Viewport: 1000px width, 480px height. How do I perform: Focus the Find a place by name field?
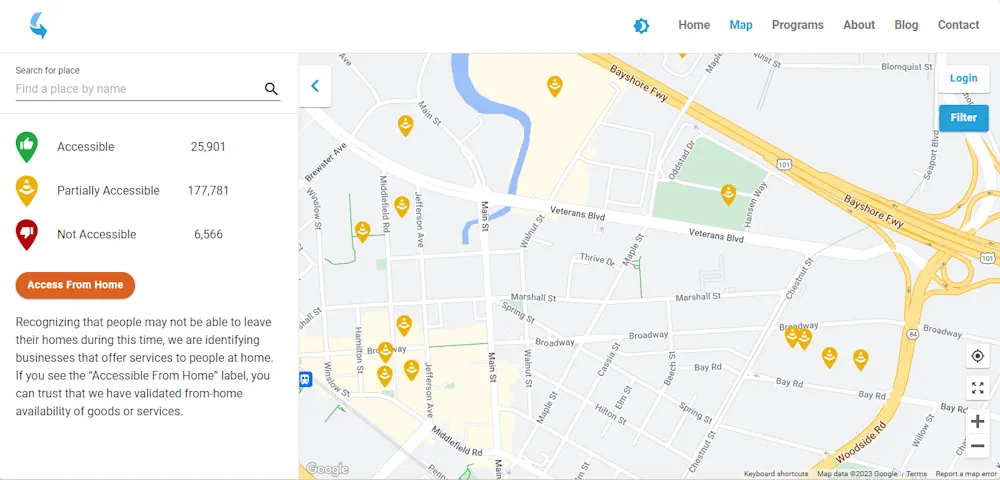coord(137,89)
